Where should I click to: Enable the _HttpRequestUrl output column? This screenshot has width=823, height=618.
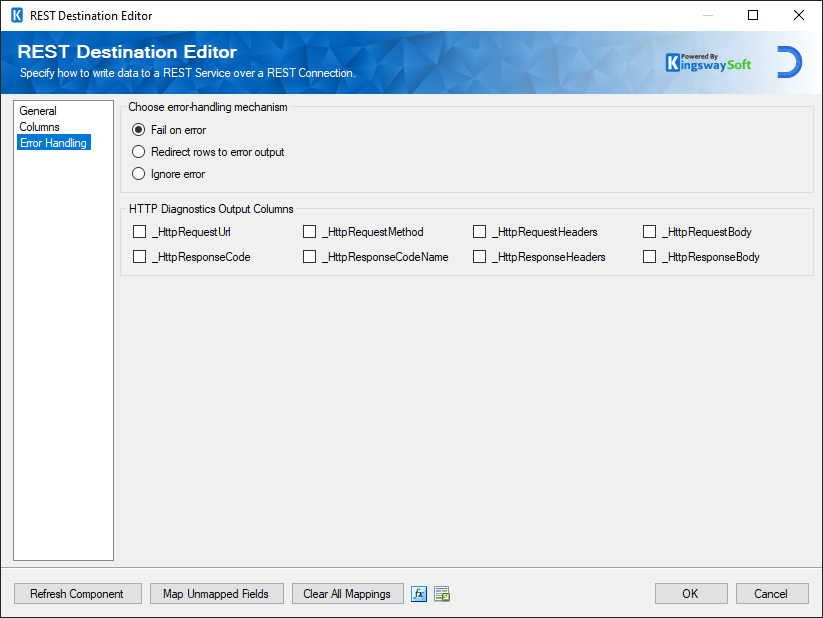point(139,231)
